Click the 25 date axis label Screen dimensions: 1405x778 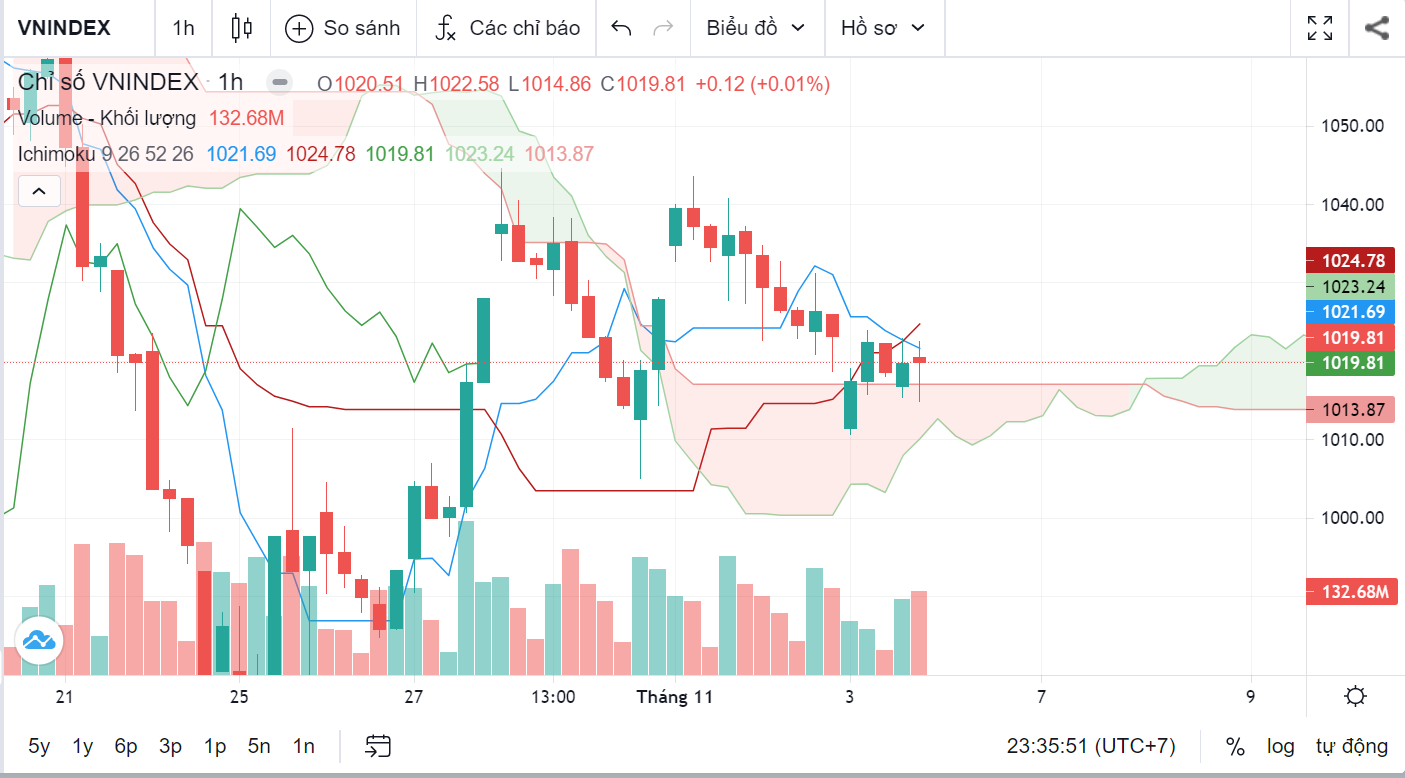[x=238, y=697]
